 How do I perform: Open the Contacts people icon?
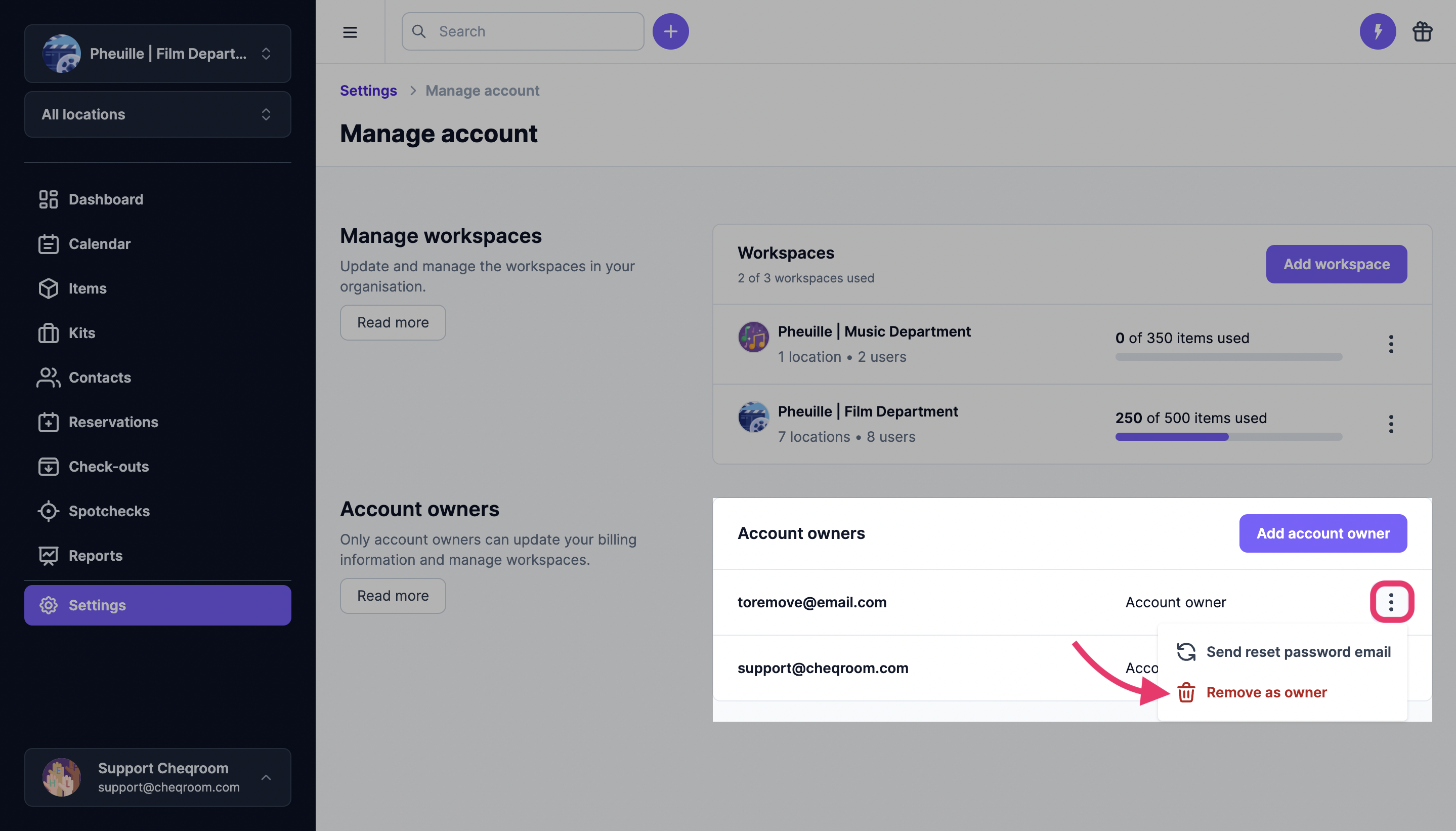pos(49,377)
